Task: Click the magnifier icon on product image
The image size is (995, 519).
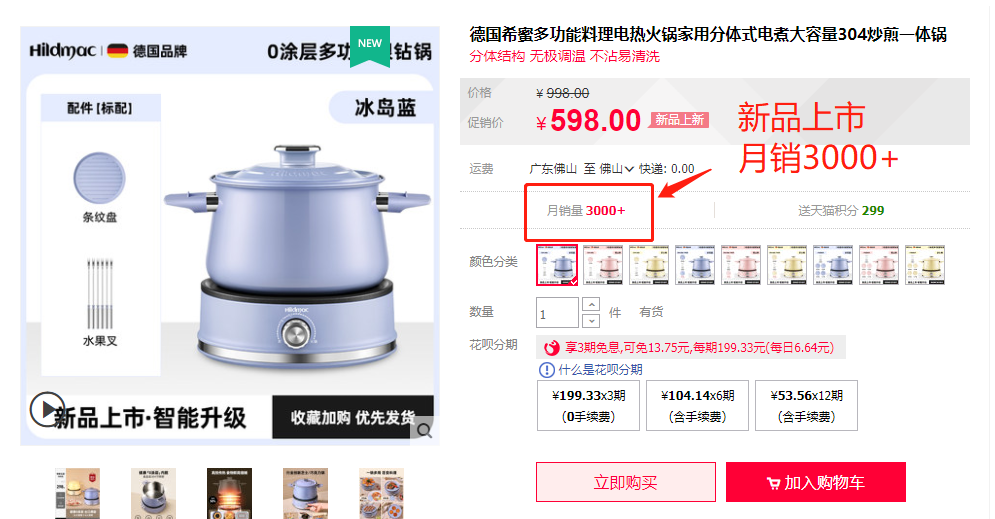Action: (425, 431)
